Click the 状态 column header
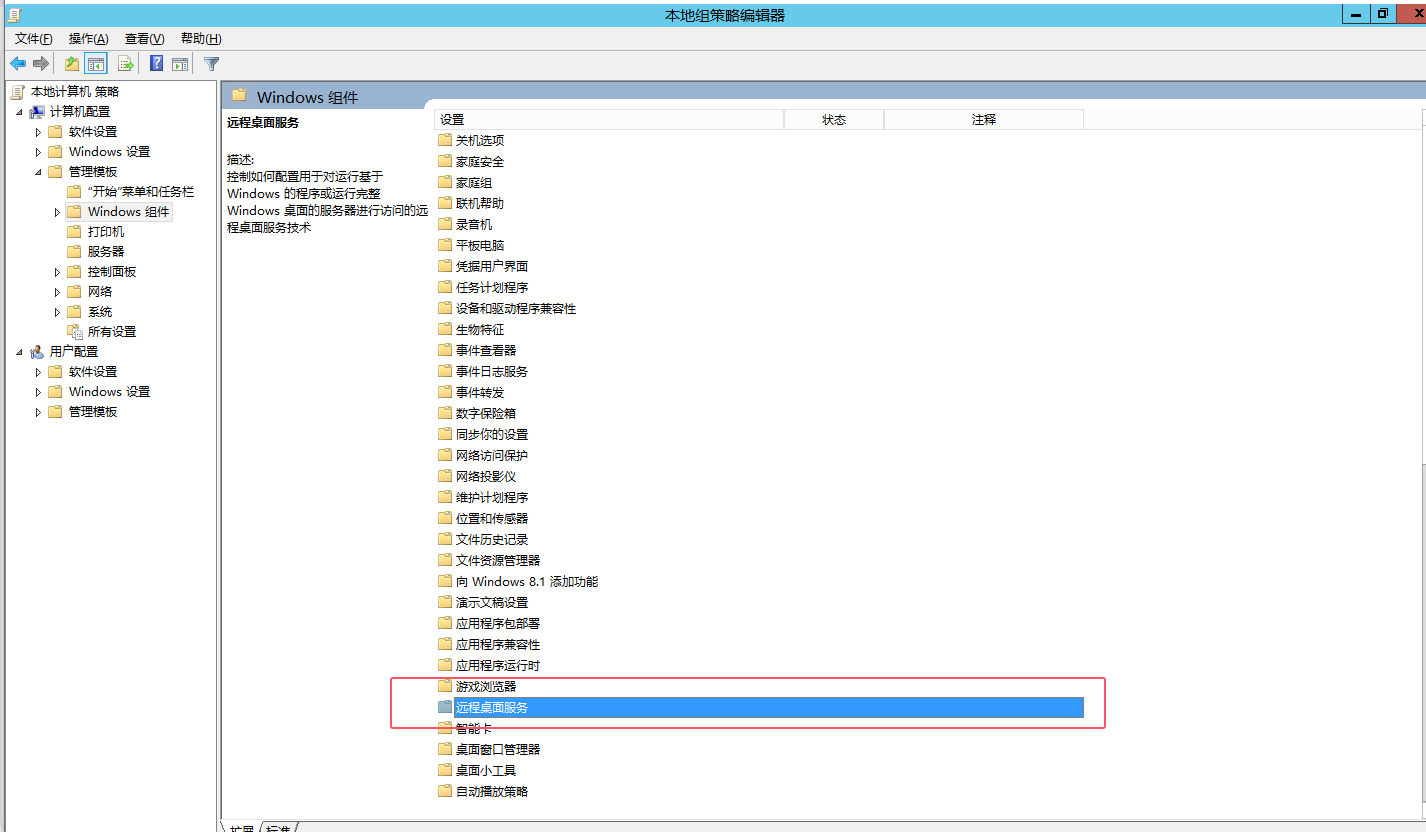The height and width of the screenshot is (832, 1426). point(834,119)
